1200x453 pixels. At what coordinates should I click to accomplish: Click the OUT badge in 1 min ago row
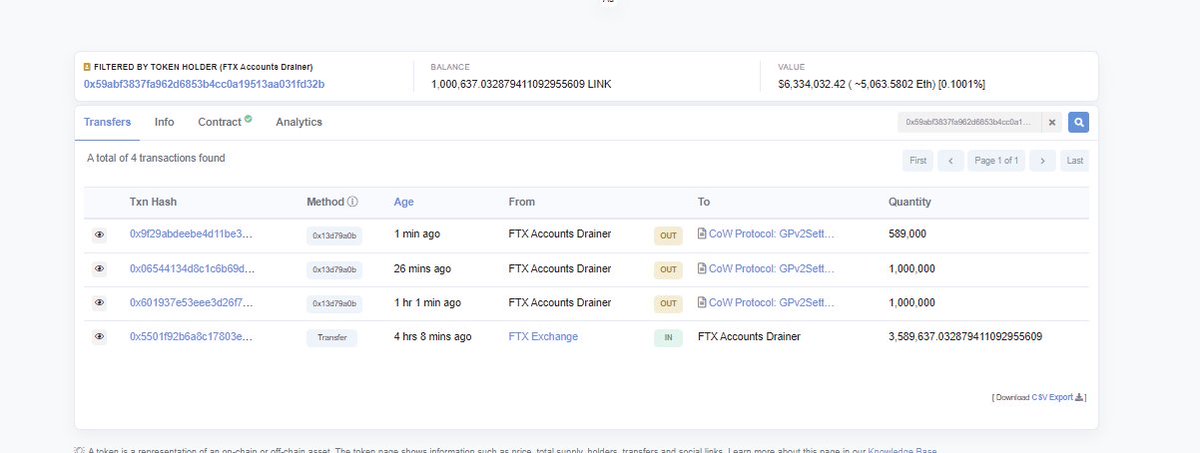pos(668,236)
